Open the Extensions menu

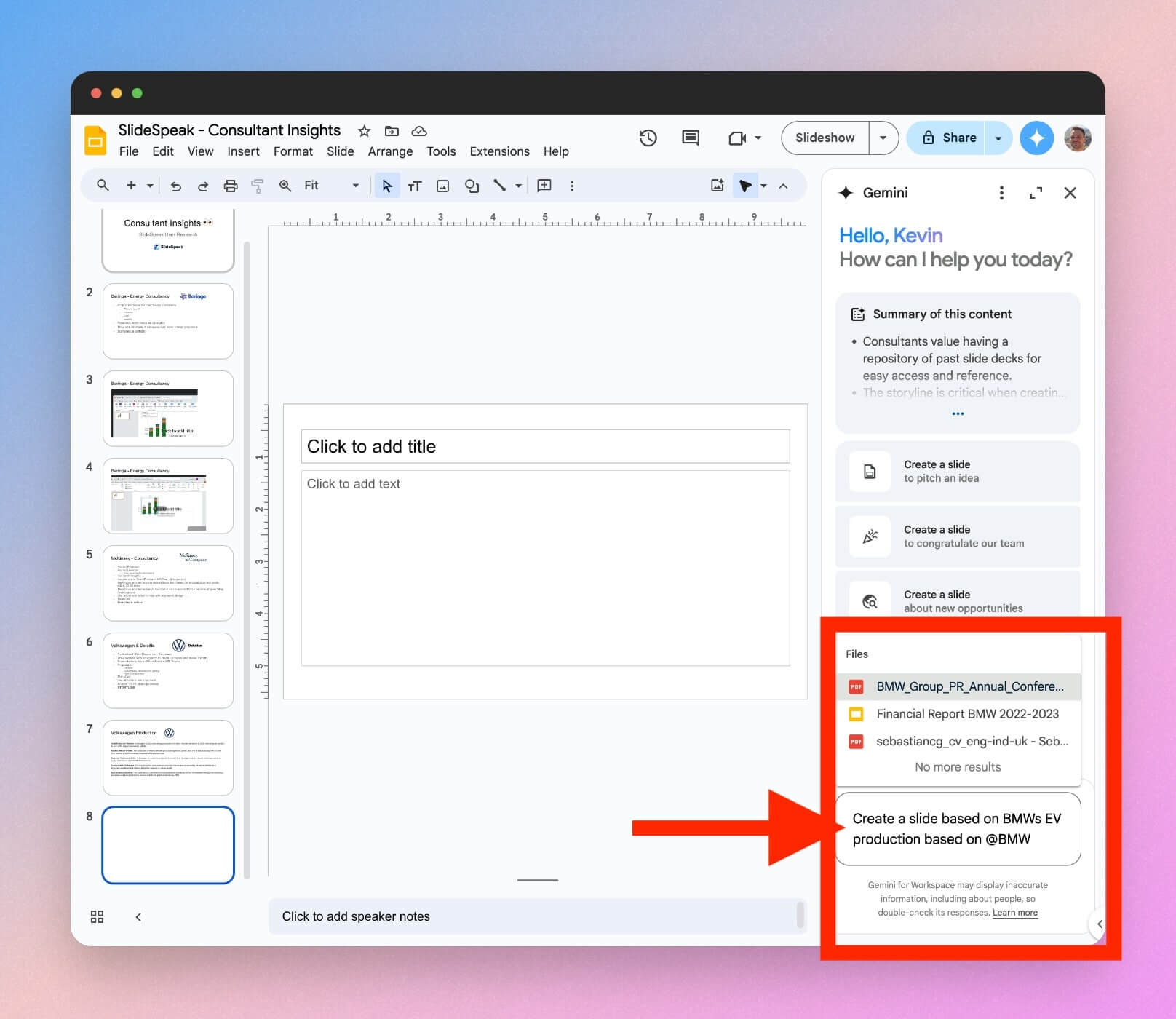coord(499,151)
